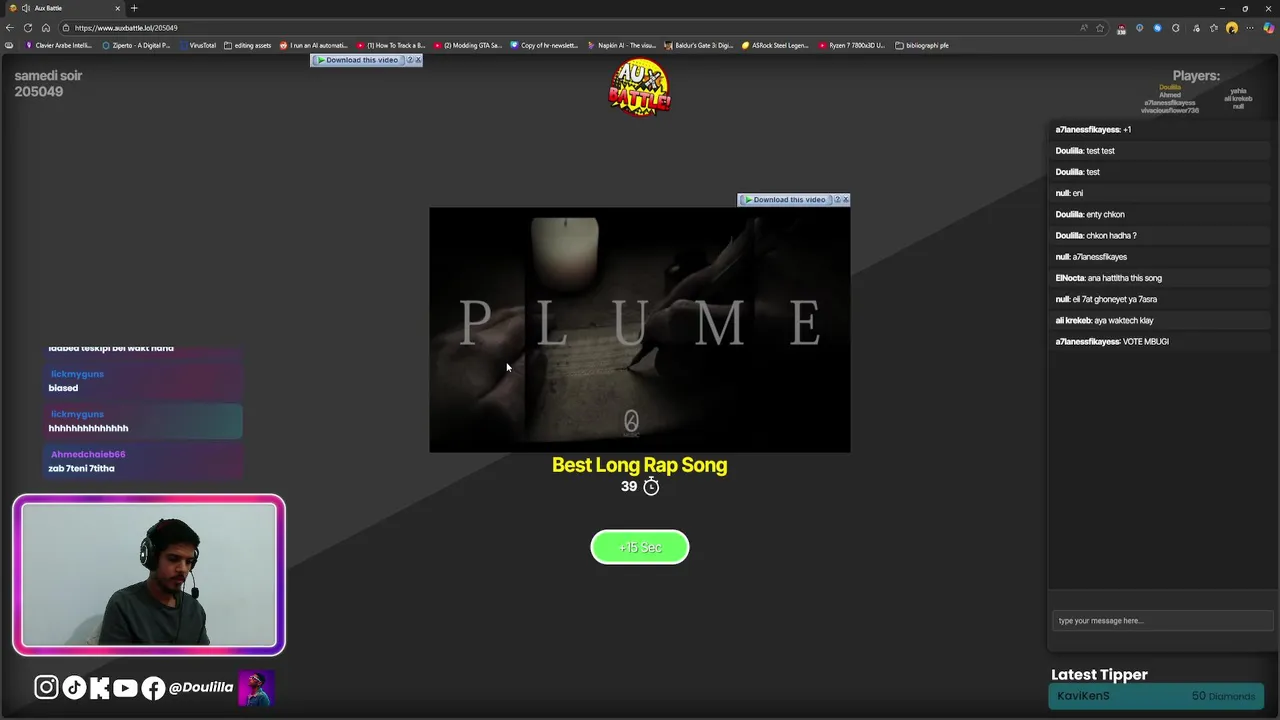Screen dimensions: 1280x720
Task: Click the webcam feed overlay
Action: click(x=149, y=575)
